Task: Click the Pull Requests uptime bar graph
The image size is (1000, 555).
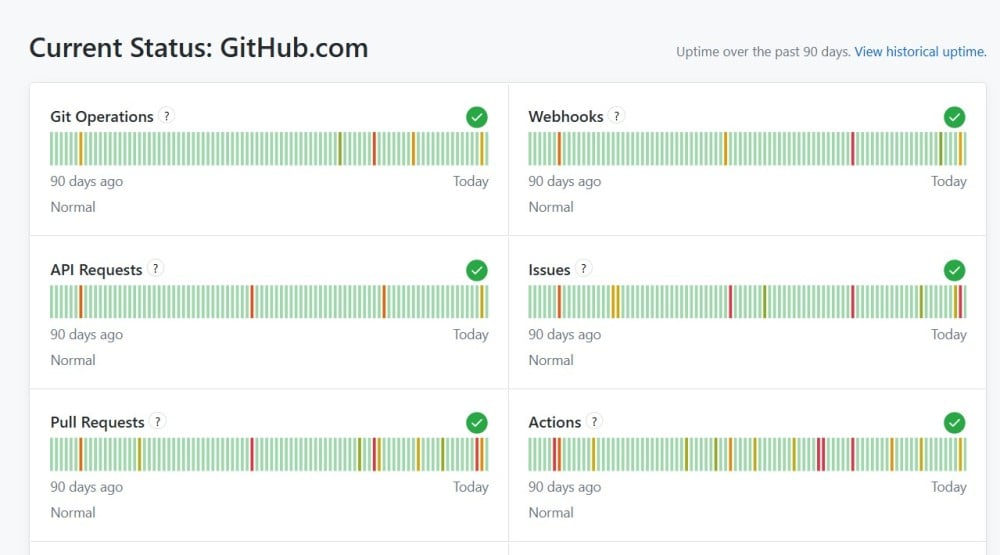Action: [269, 455]
